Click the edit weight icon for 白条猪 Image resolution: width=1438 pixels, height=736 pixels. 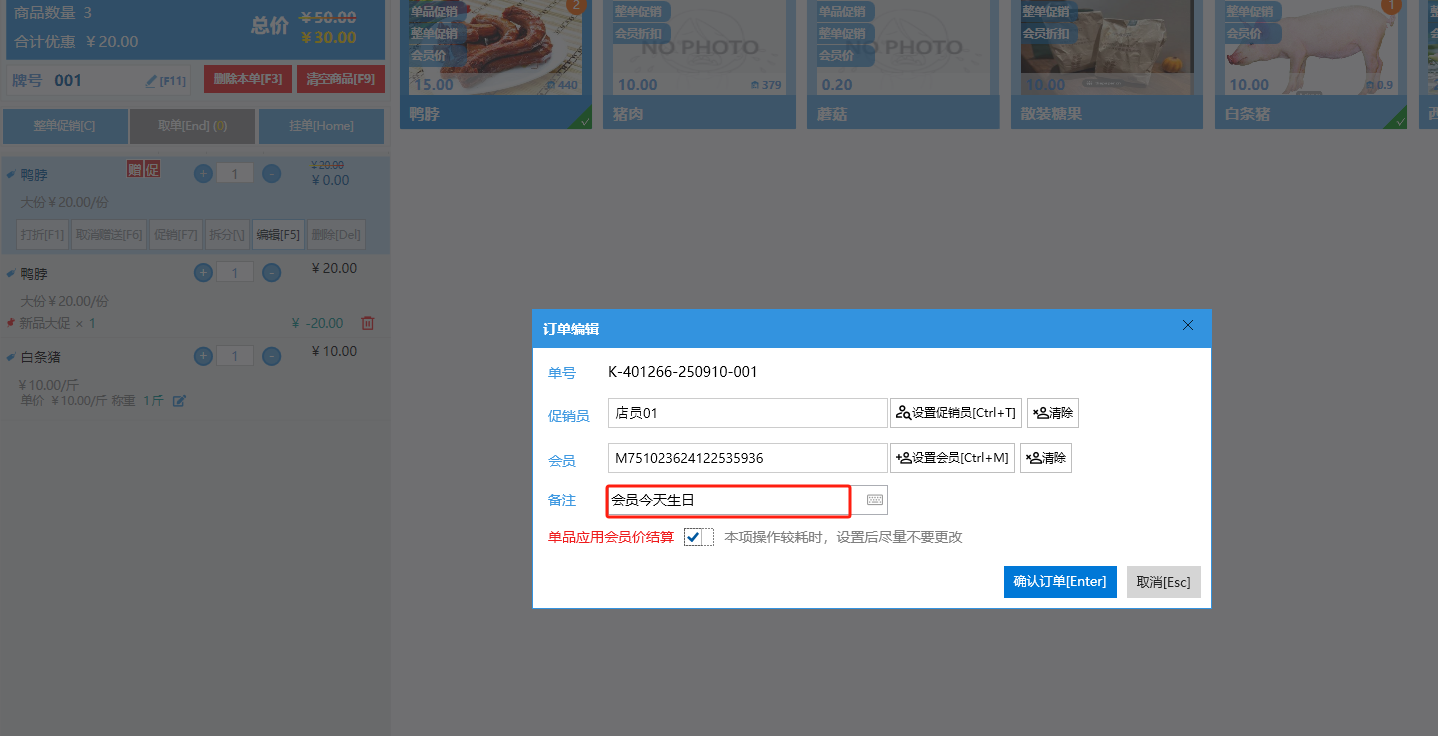tap(179, 401)
